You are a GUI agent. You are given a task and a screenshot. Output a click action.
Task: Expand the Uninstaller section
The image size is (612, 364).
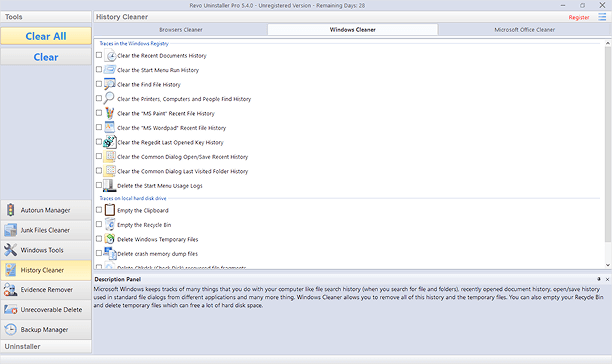[x=46, y=346]
